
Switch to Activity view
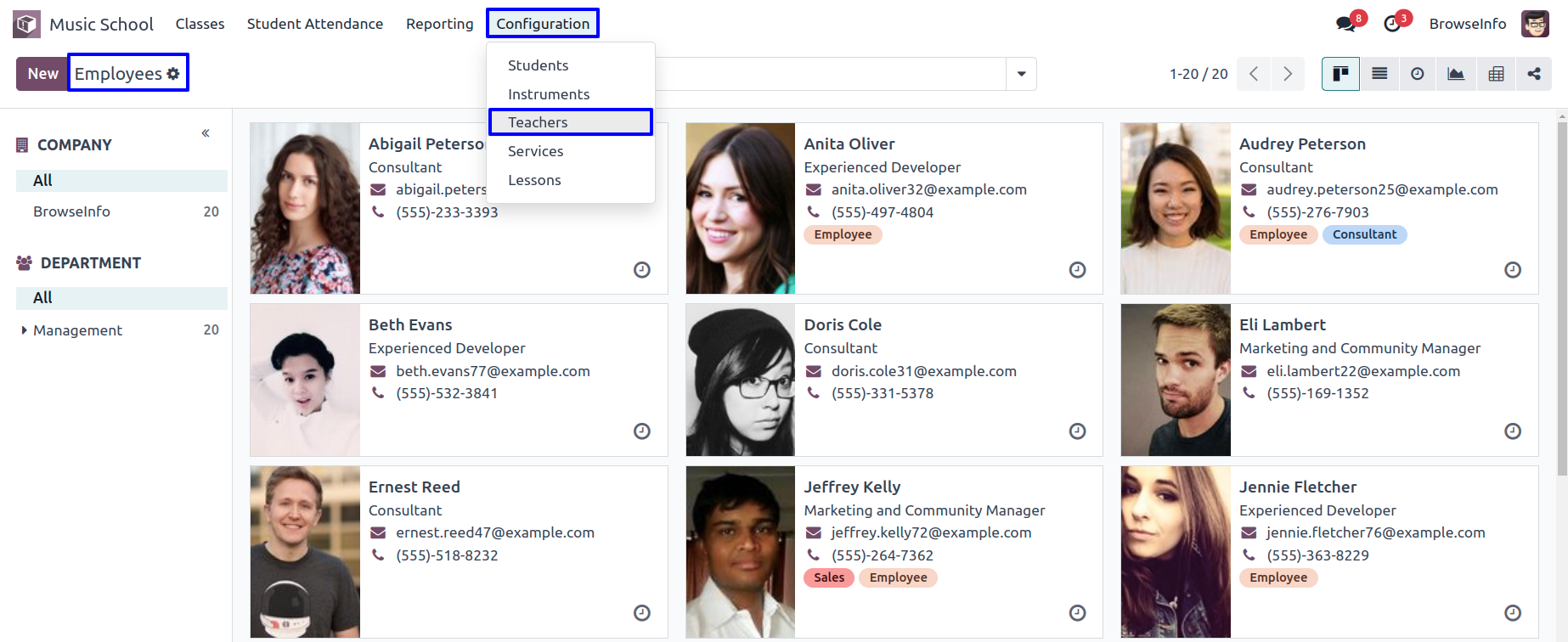click(x=1418, y=74)
